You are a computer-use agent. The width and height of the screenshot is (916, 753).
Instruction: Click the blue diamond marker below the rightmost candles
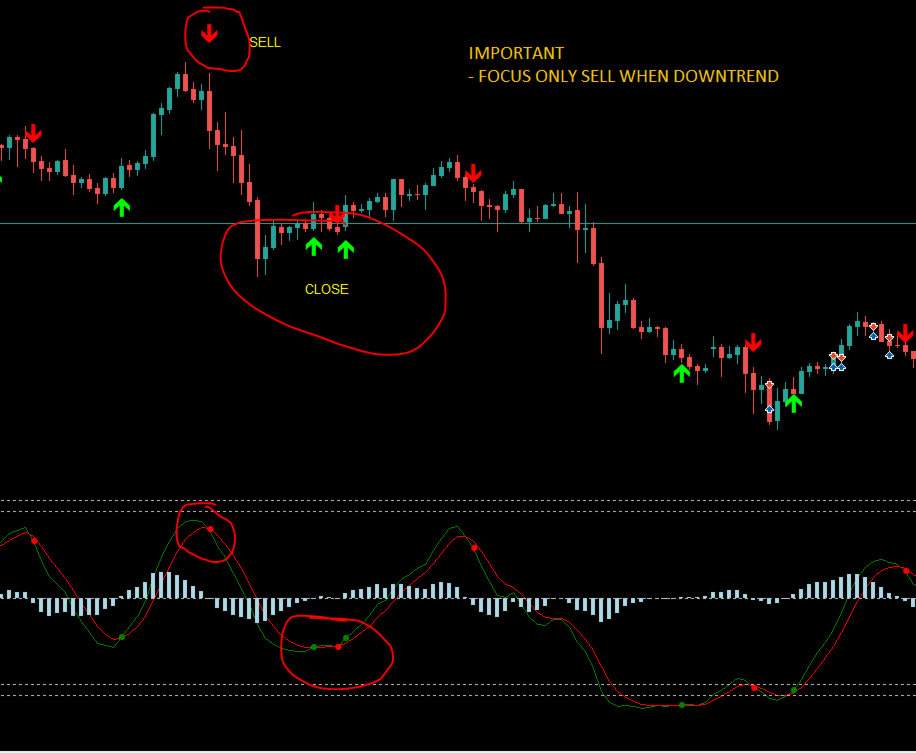[x=889, y=355]
